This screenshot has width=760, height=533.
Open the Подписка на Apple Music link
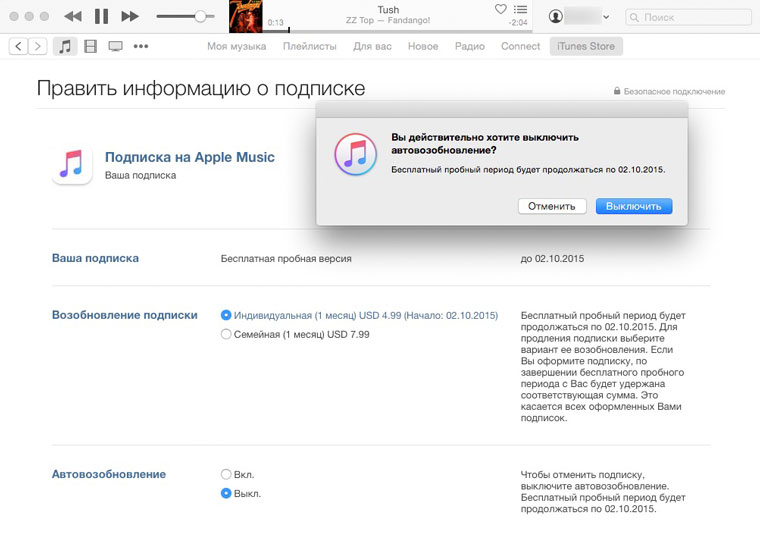click(x=190, y=157)
